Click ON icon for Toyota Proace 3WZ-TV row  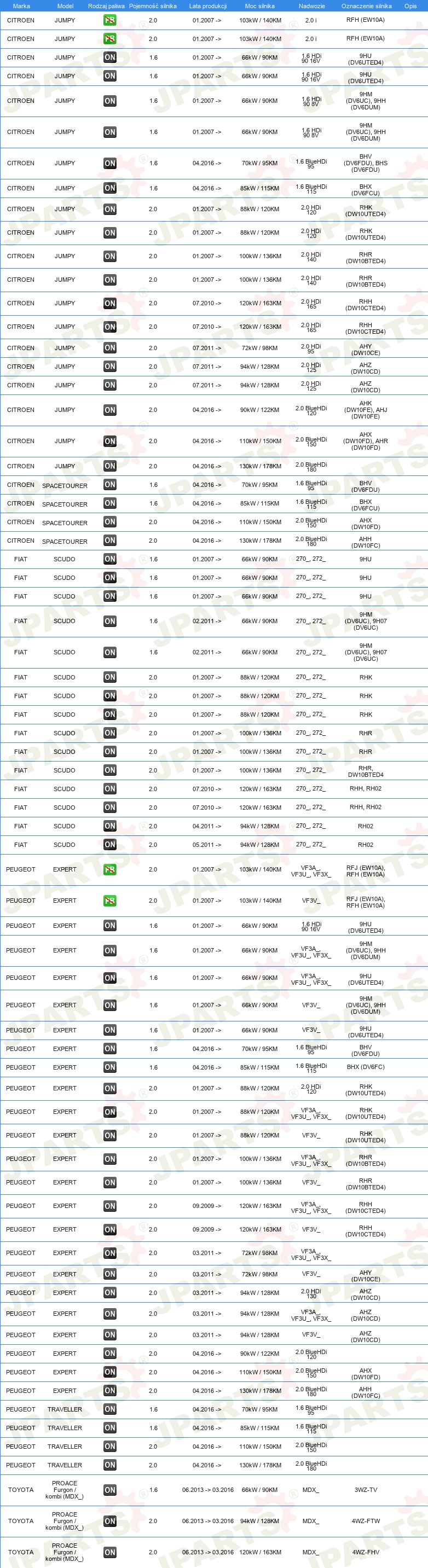[109, 1490]
